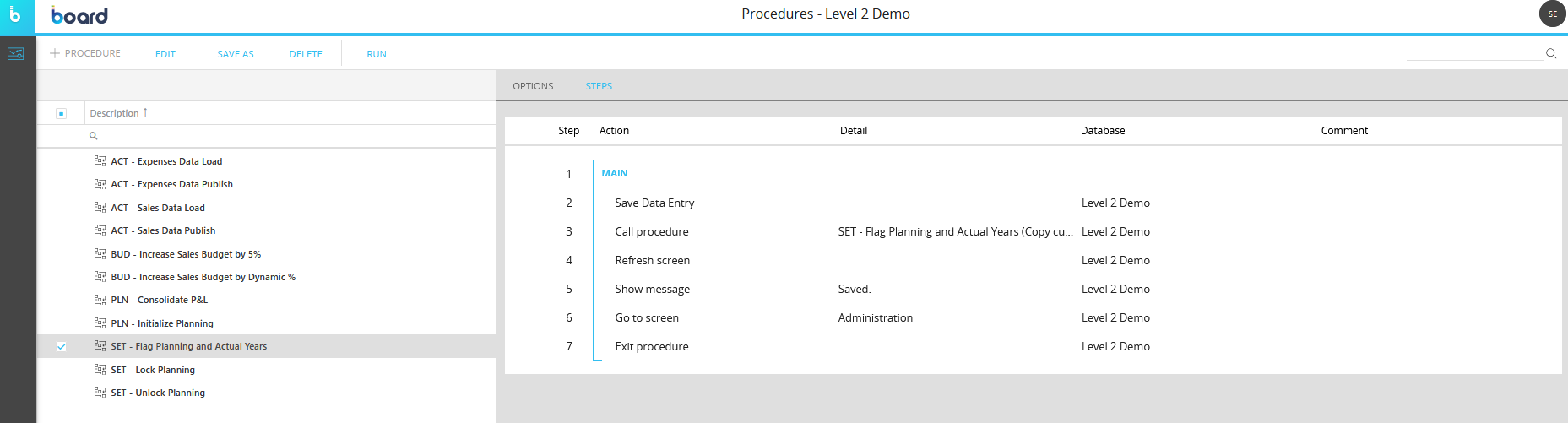Click the icon of ACT - Sales Data Publish
The image size is (1568, 423).
100,230
